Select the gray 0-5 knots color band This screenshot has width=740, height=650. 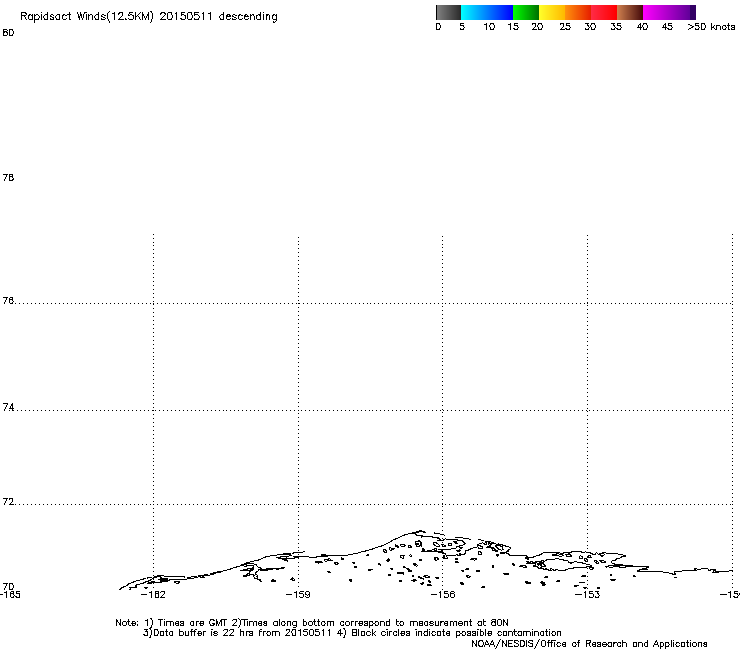pyautogui.click(x=448, y=12)
